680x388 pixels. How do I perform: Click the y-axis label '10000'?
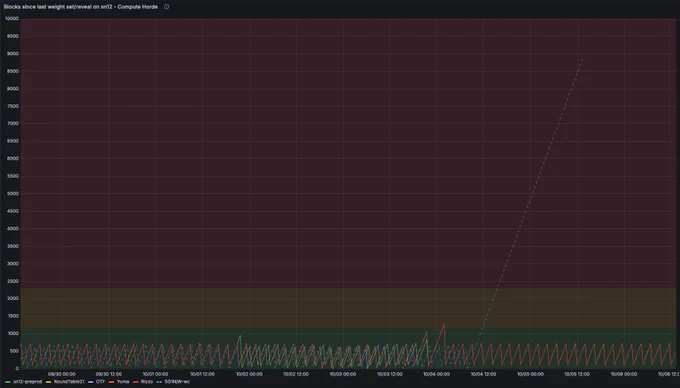tap(12, 19)
